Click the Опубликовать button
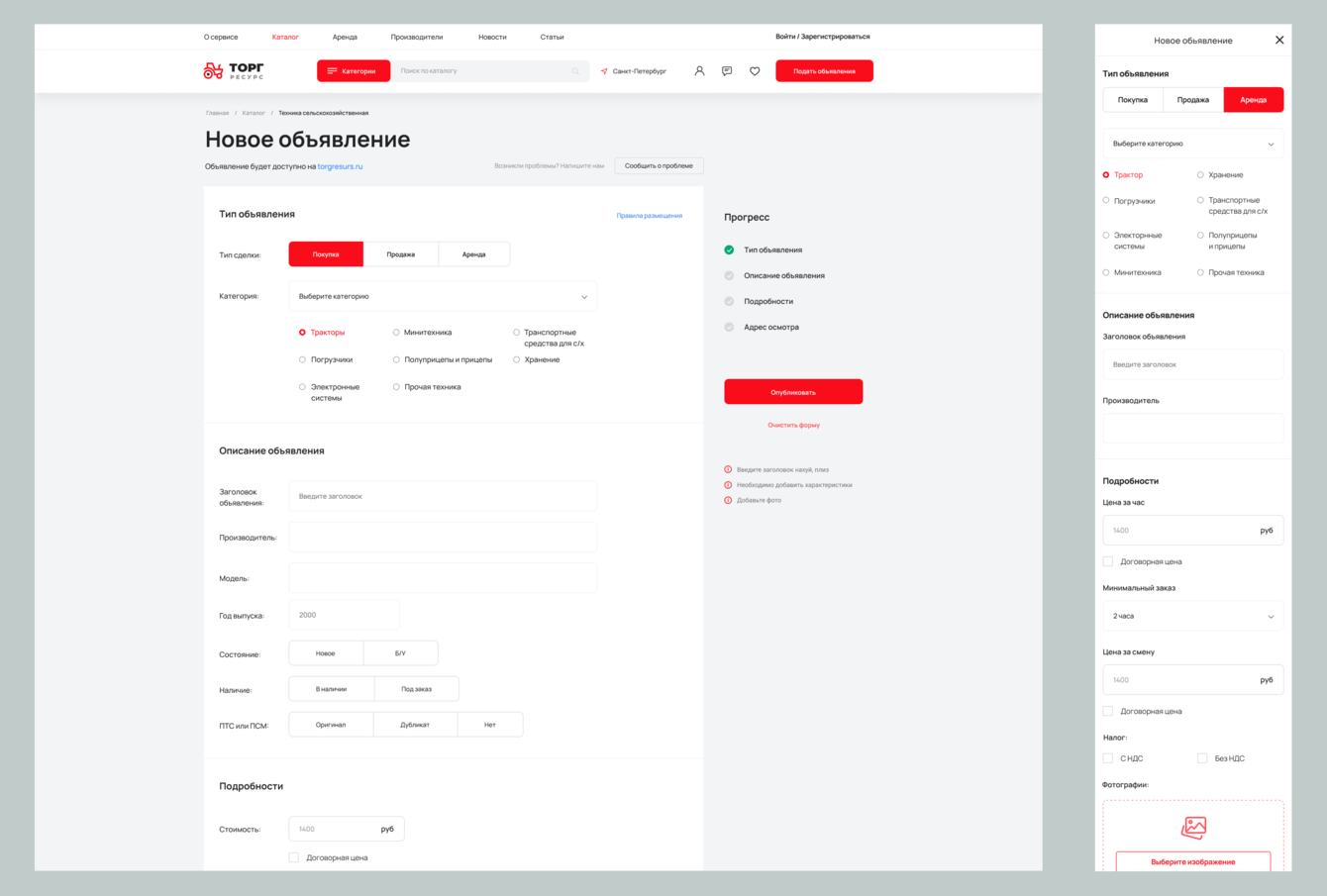This screenshot has width=1327, height=896. pos(793,392)
